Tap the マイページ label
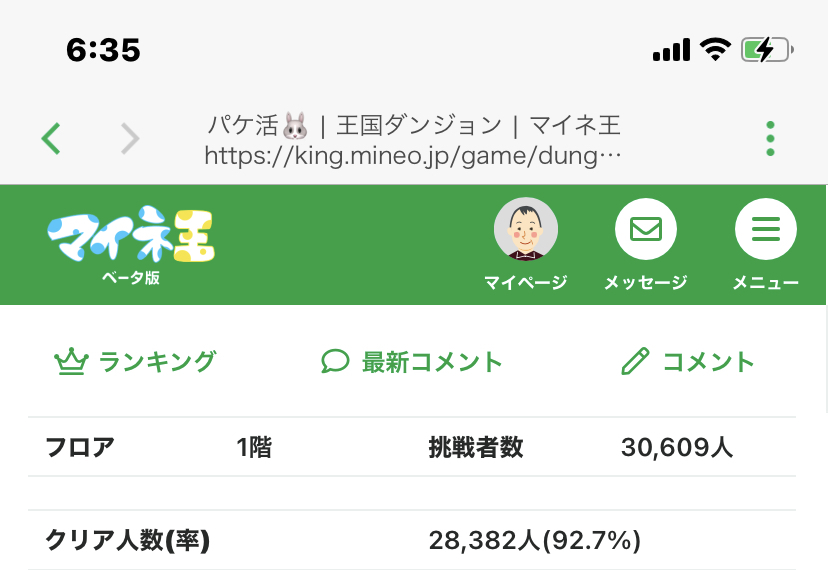Image resolution: width=828 pixels, height=570 pixels. (x=526, y=283)
